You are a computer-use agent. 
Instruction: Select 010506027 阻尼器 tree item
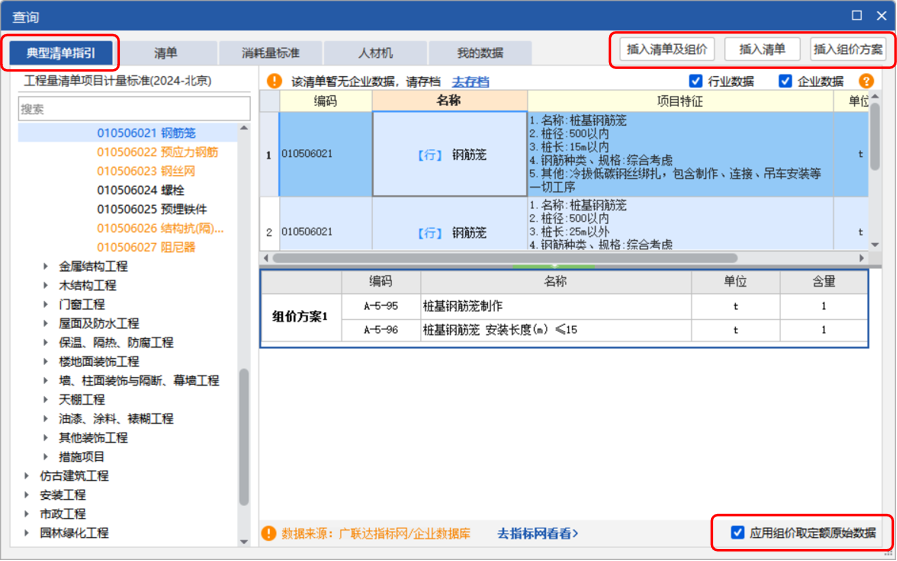point(146,247)
